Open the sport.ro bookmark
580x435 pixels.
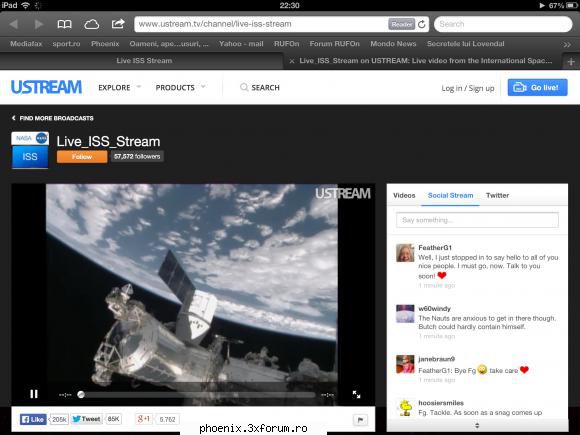(x=66, y=44)
